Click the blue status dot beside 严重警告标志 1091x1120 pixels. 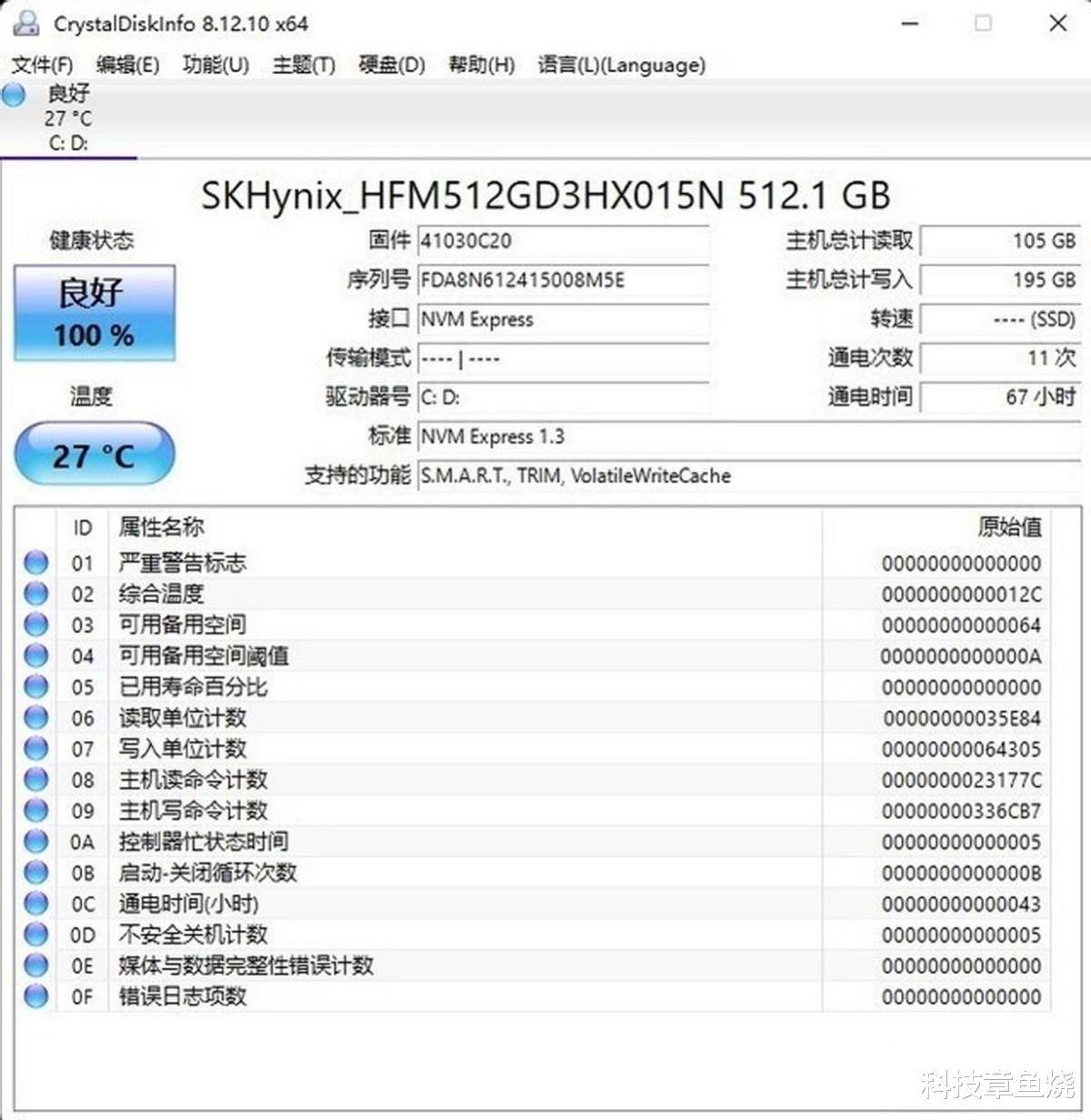(35, 563)
